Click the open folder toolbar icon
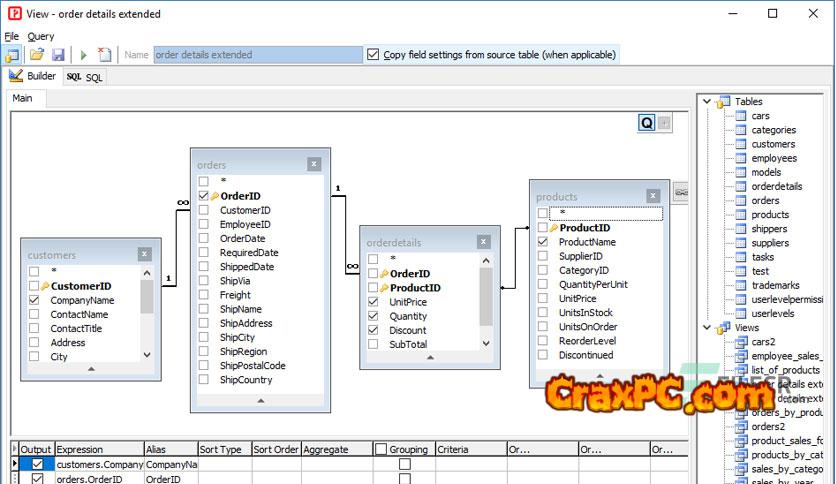The width and height of the screenshot is (836, 484). [x=37, y=55]
